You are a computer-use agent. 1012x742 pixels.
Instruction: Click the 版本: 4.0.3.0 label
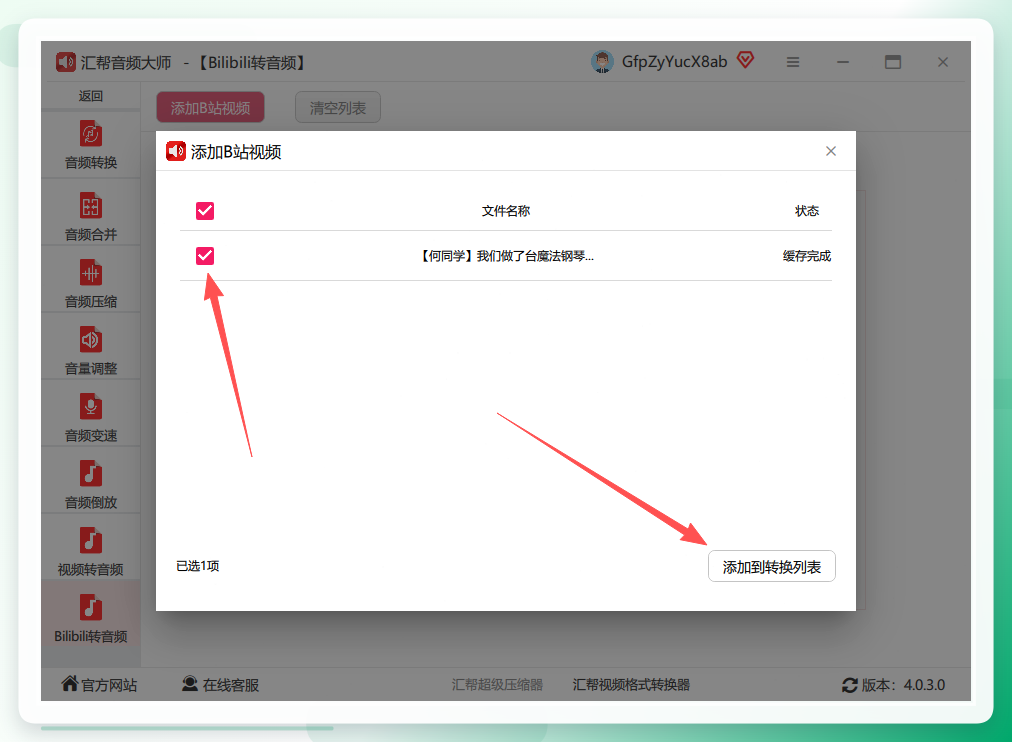pyautogui.click(x=904, y=685)
